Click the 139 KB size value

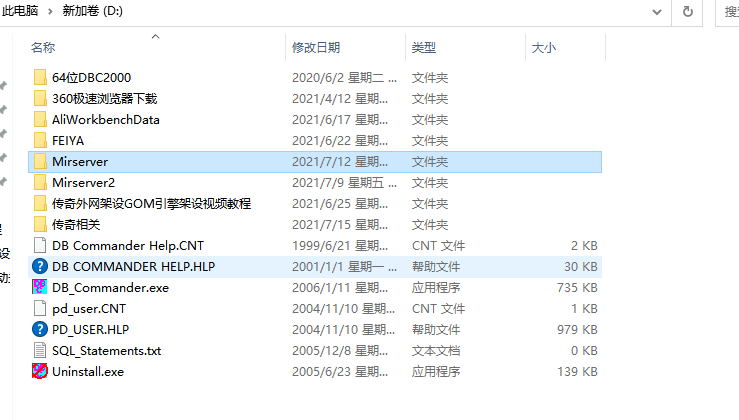pos(577,371)
